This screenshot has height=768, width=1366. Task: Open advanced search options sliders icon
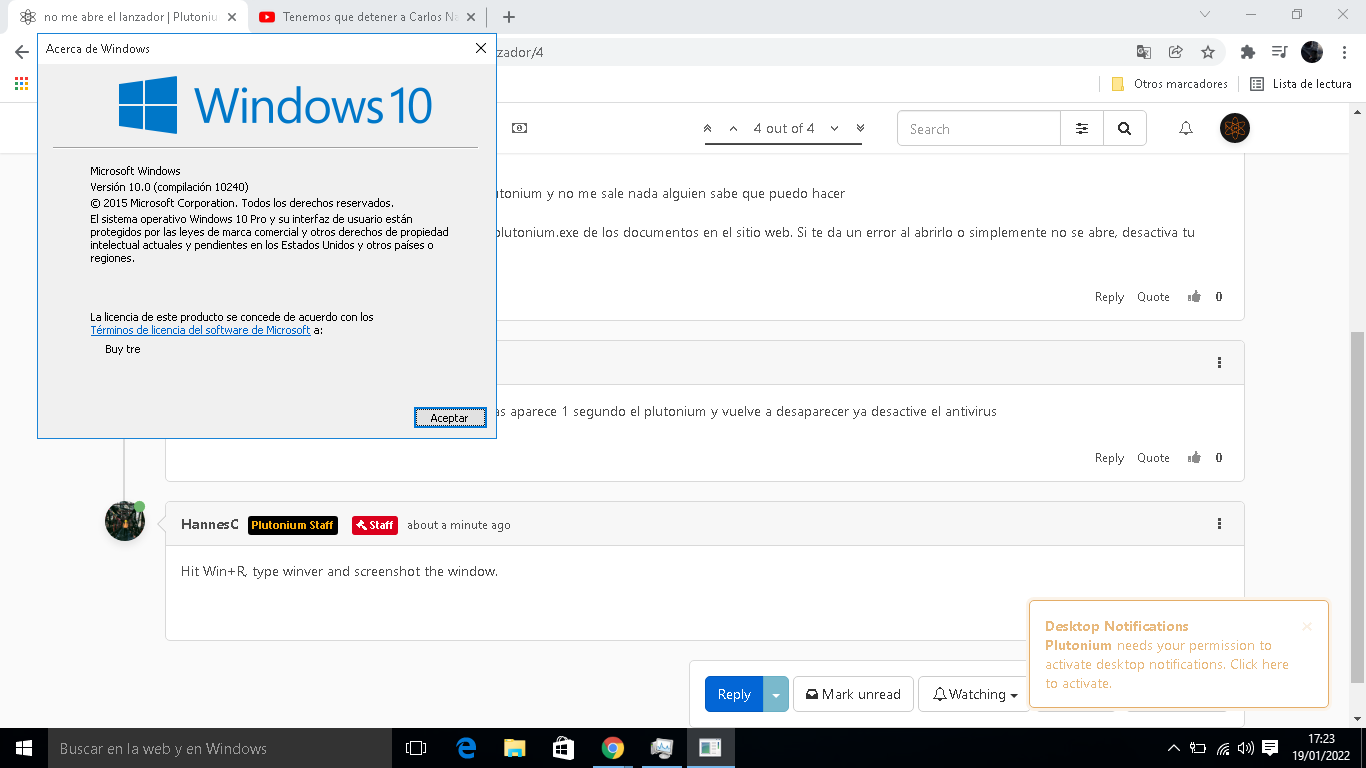tap(1082, 128)
